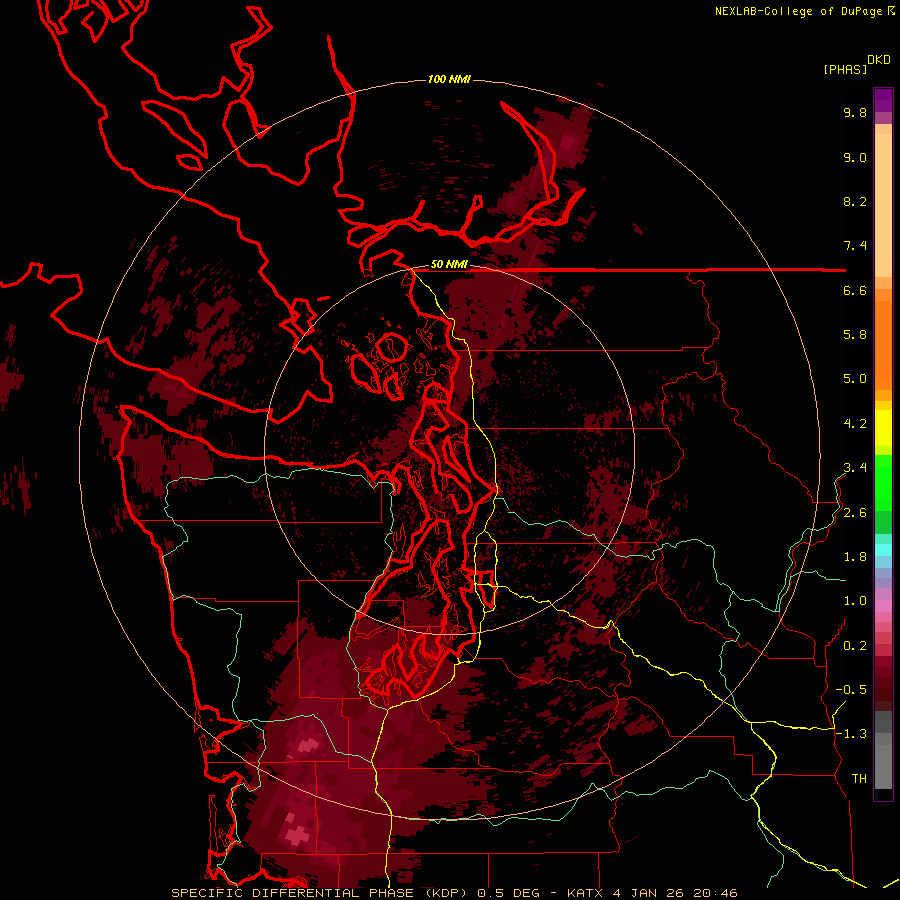
Task: Click the -0.5 legend tick label
Action: 851,690
